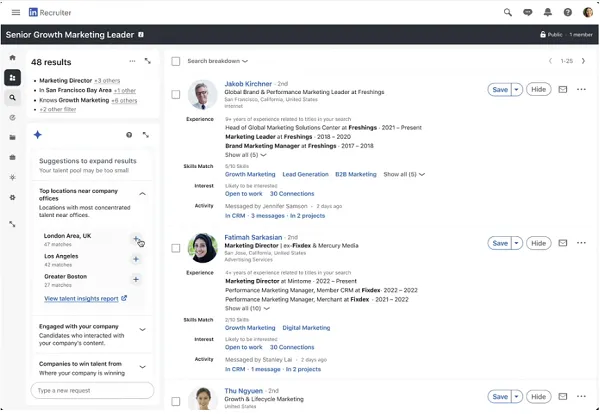
Task: Save Jakob Kirchner to the project
Action: point(500,90)
